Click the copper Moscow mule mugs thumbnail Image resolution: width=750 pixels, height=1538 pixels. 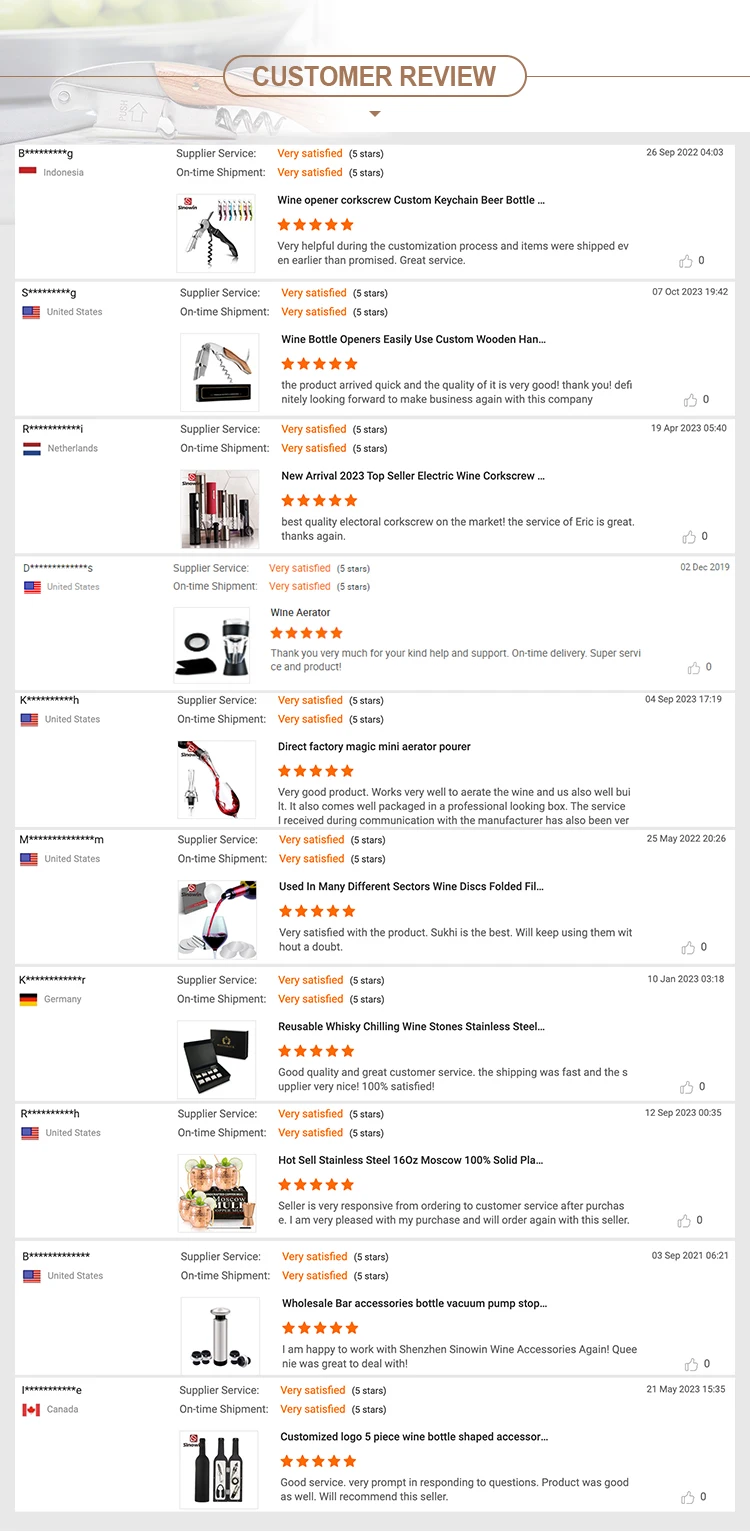[x=217, y=1194]
